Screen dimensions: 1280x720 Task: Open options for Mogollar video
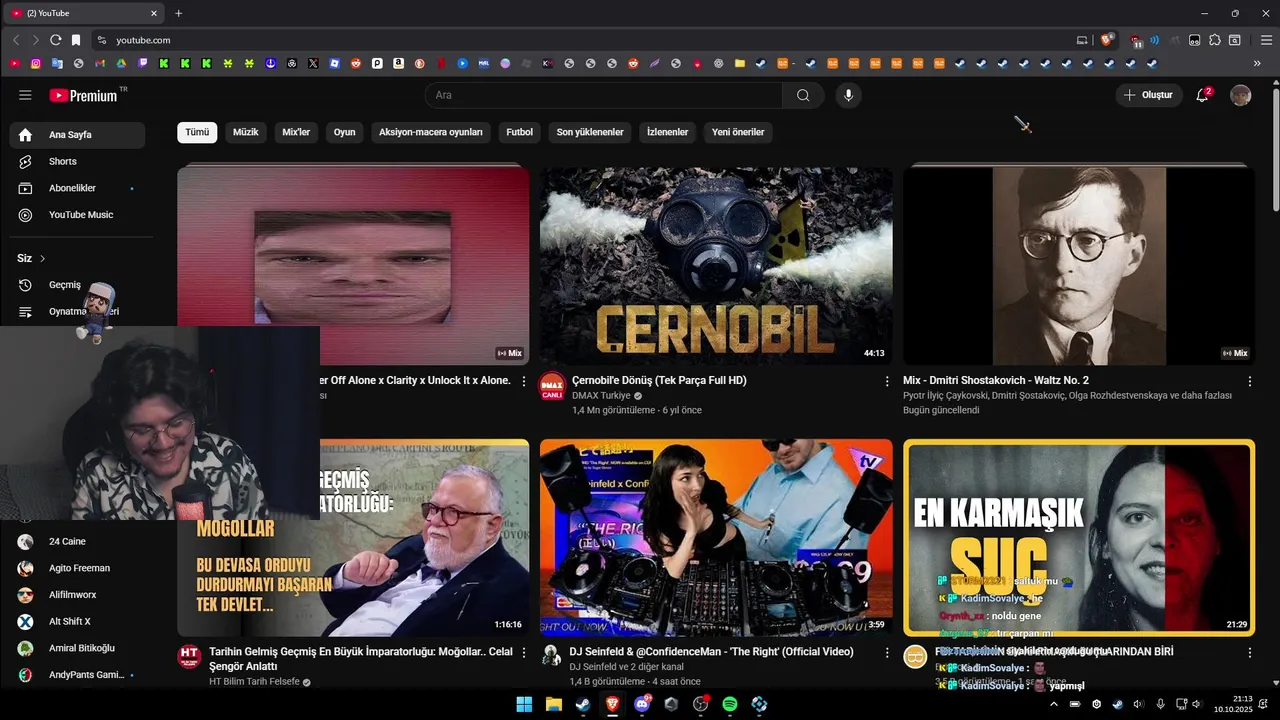pyautogui.click(x=524, y=652)
